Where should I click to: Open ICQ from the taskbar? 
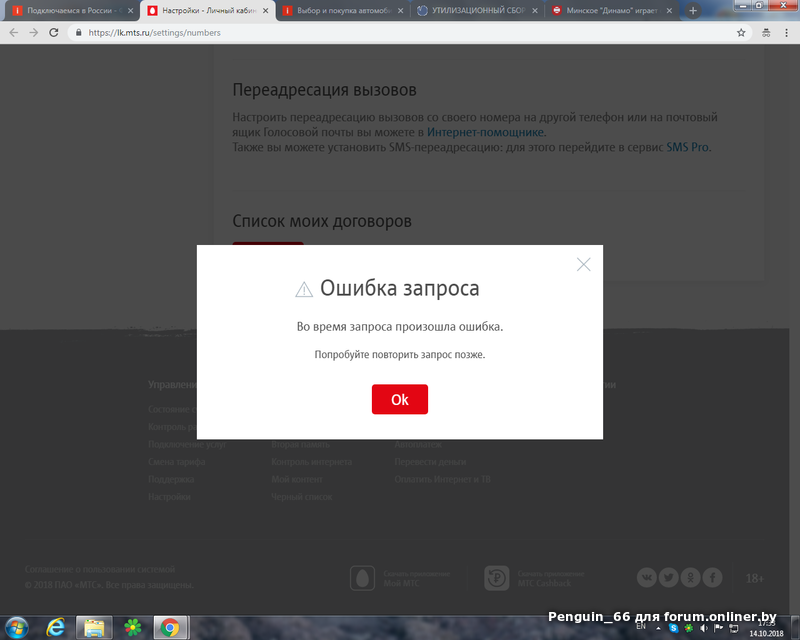click(x=133, y=627)
